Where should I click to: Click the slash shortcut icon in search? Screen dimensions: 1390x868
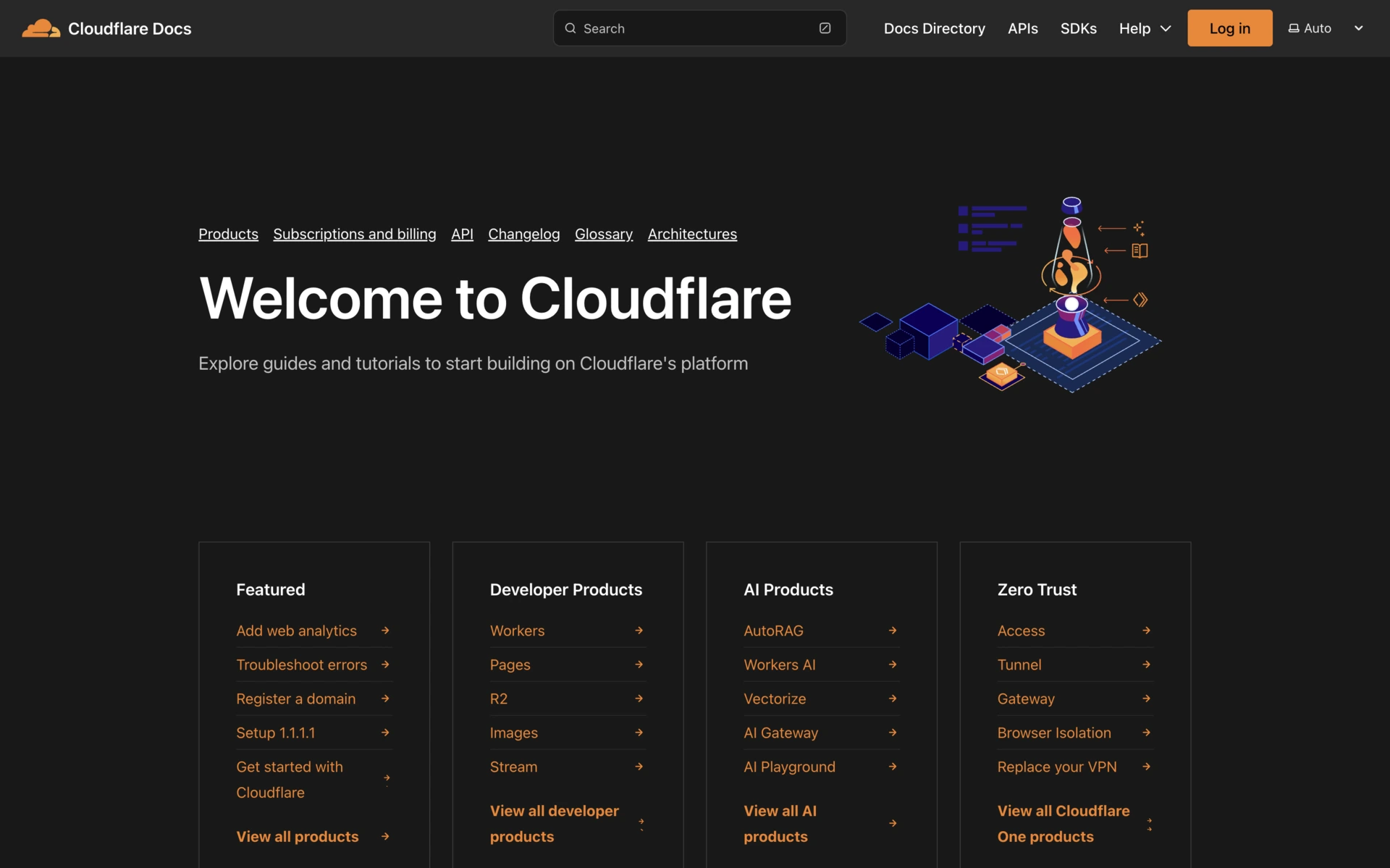(825, 28)
